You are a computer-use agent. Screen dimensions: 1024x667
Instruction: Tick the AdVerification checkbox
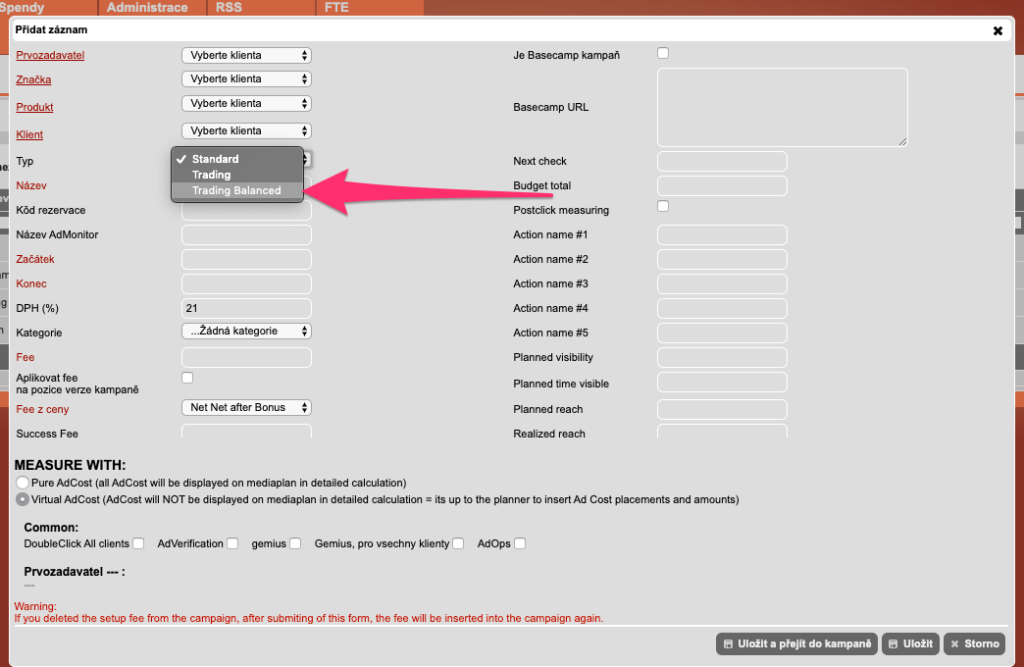(232, 543)
